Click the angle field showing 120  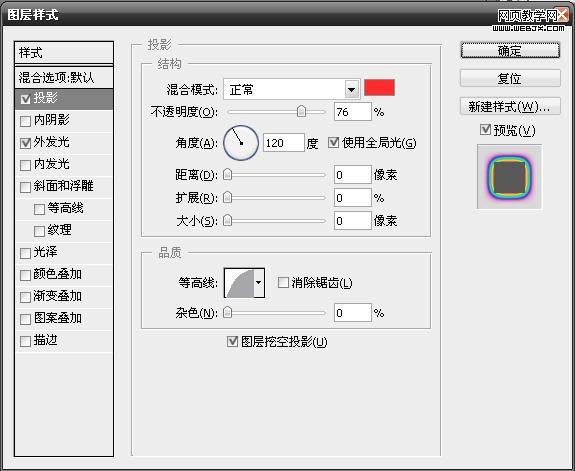[284, 143]
